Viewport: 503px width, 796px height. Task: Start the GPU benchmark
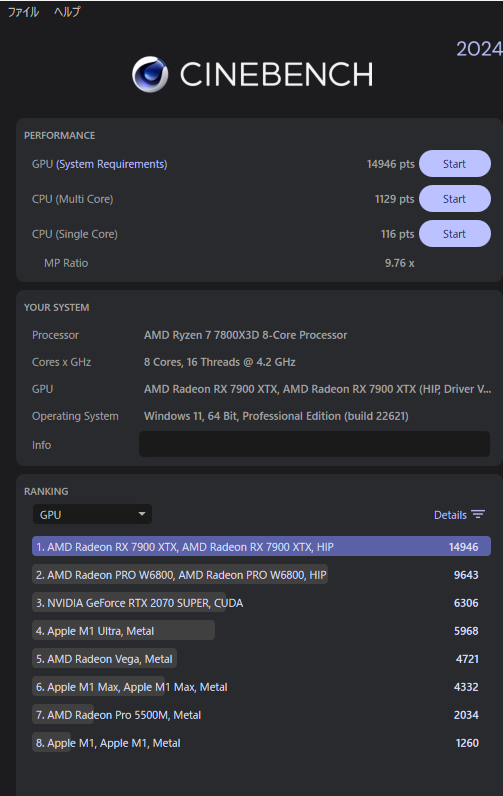455,163
